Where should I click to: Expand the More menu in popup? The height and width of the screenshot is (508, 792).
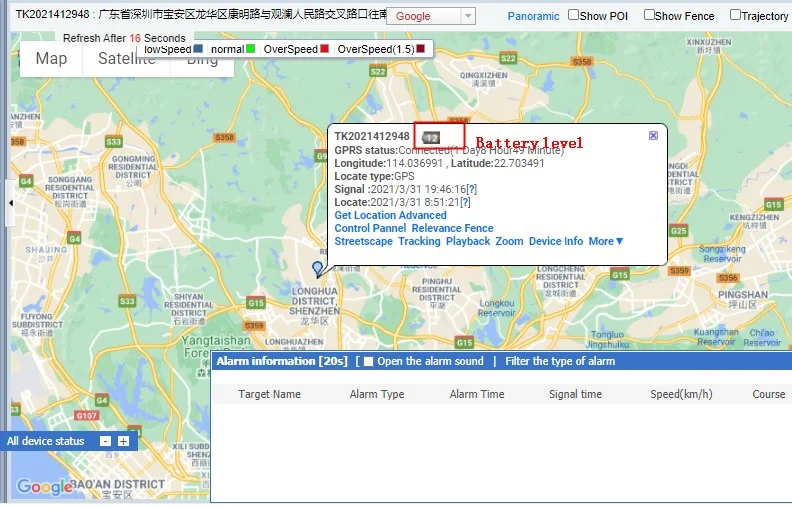tap(606, 241)
